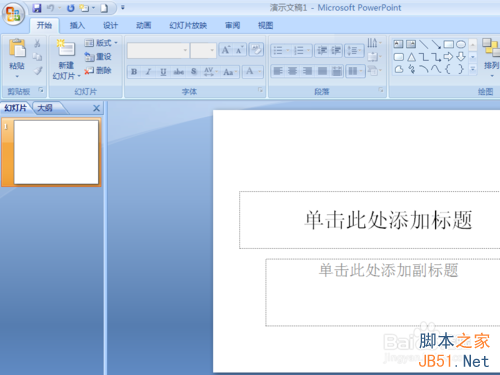500x375 pixels.
Task: Open the font name combo box
Action: tap(158, 50)
